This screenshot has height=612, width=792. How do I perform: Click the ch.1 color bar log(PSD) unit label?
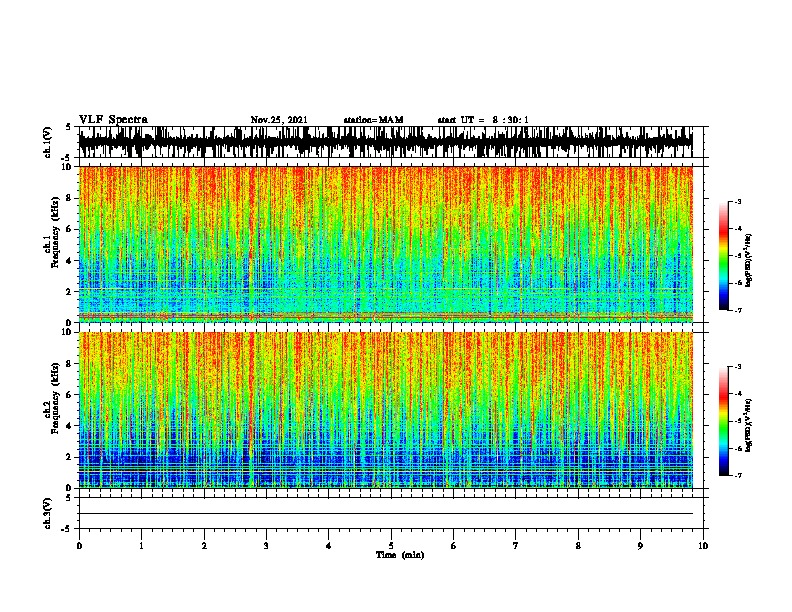point(749,260)
